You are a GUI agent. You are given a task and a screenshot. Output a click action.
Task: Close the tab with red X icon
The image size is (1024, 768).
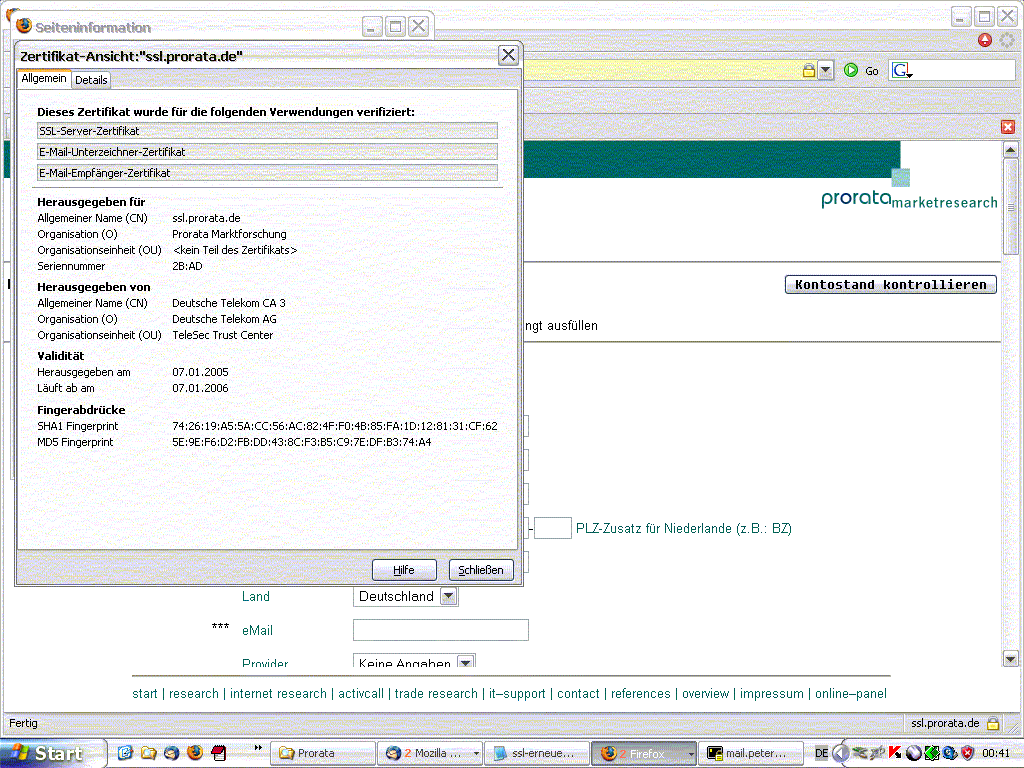pyautogui.click(x=1008, y=127)
